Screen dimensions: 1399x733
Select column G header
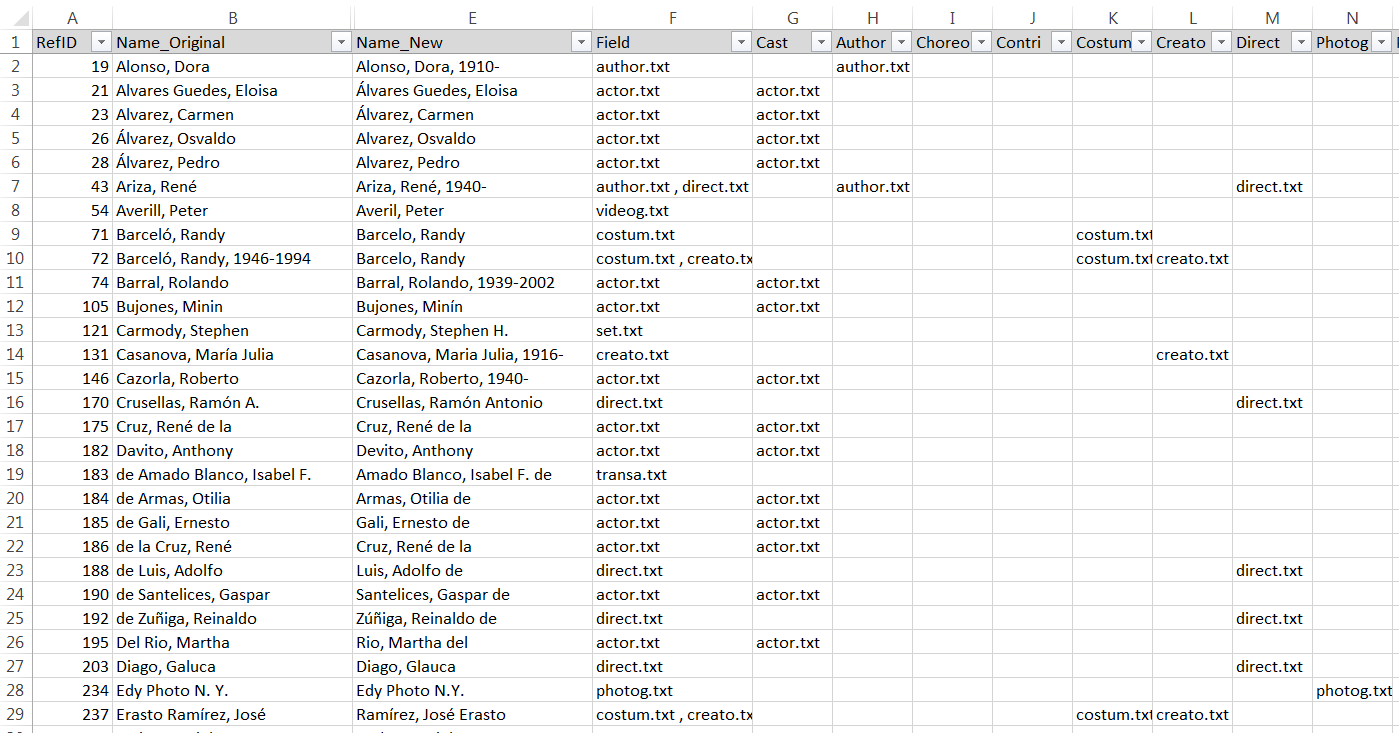point(792,17)
